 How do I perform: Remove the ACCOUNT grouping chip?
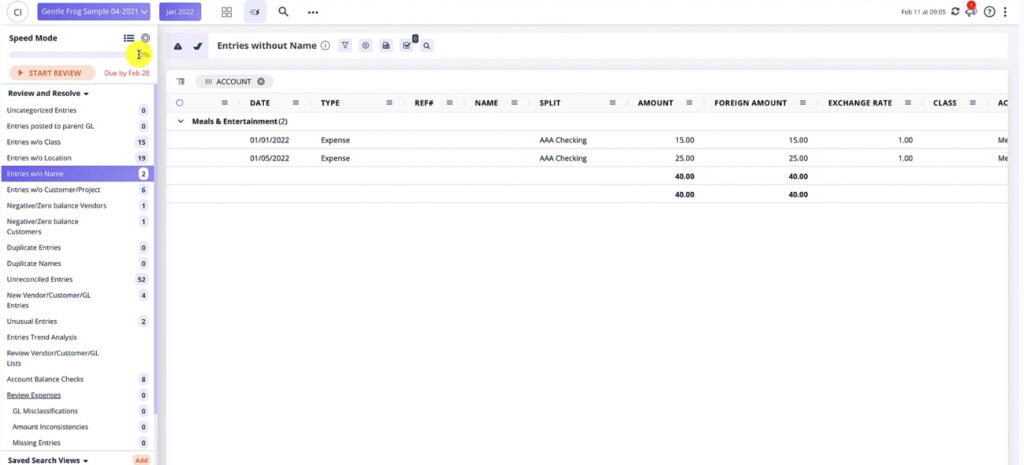(x=261, y=81)
